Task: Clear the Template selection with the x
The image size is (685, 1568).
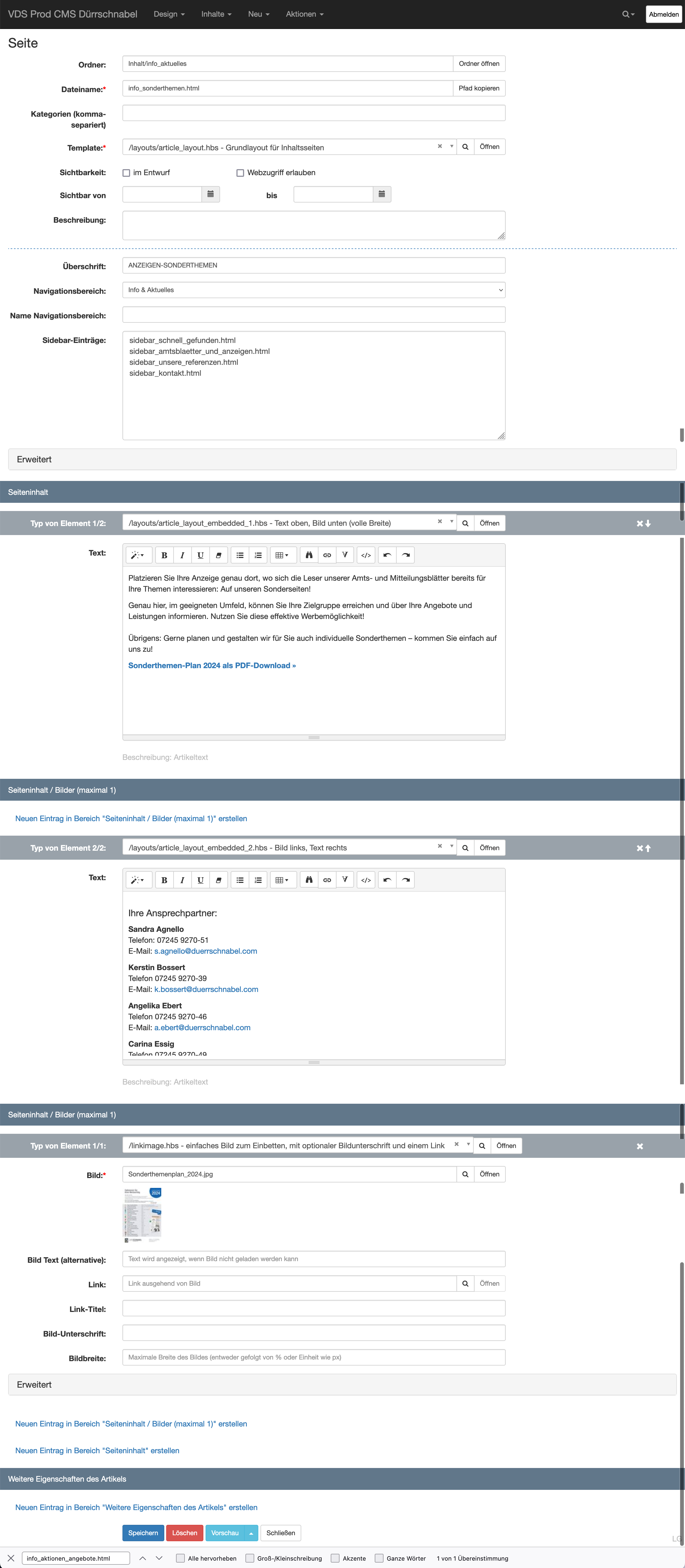Action: tap(440, 146)
